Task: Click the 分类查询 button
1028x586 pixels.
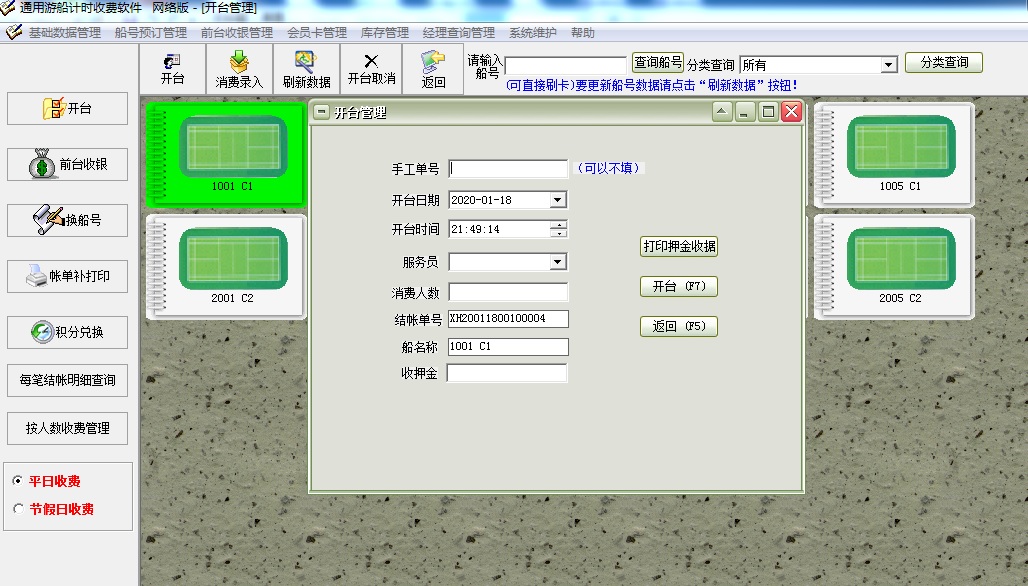Action: (944, 62)
